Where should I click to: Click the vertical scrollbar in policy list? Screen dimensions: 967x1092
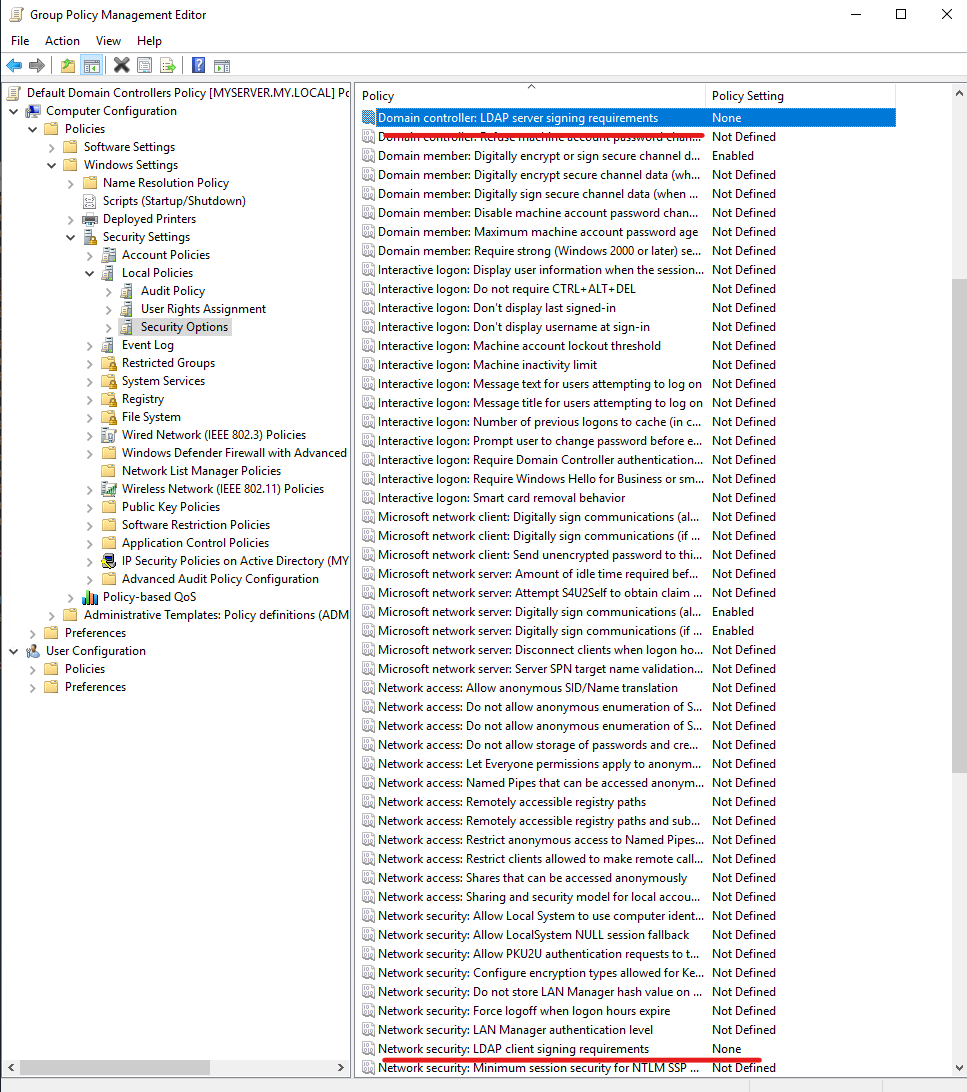(x=958, y=520)
